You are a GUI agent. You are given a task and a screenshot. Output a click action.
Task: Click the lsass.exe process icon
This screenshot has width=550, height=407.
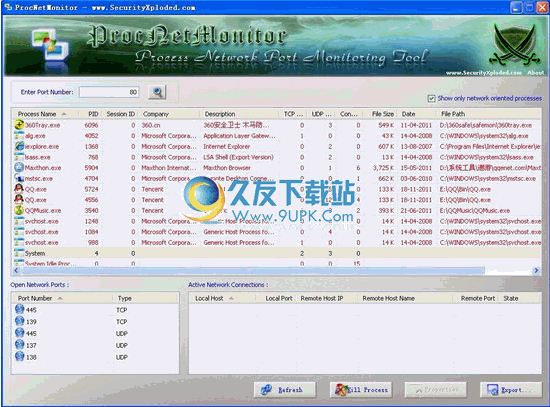tap(19, 157)
